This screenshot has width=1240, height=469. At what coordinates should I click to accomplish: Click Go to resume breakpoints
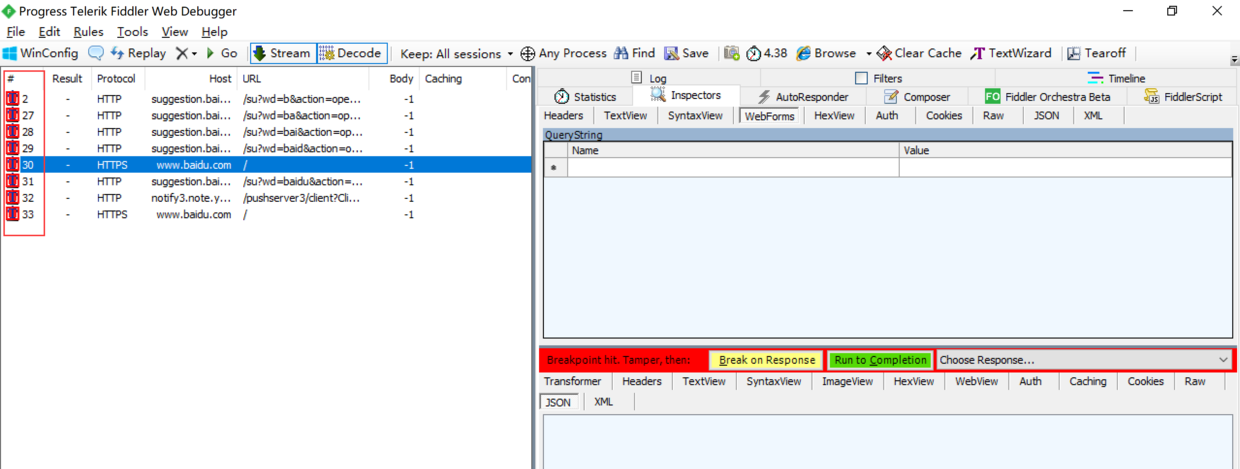pos(222,53)
